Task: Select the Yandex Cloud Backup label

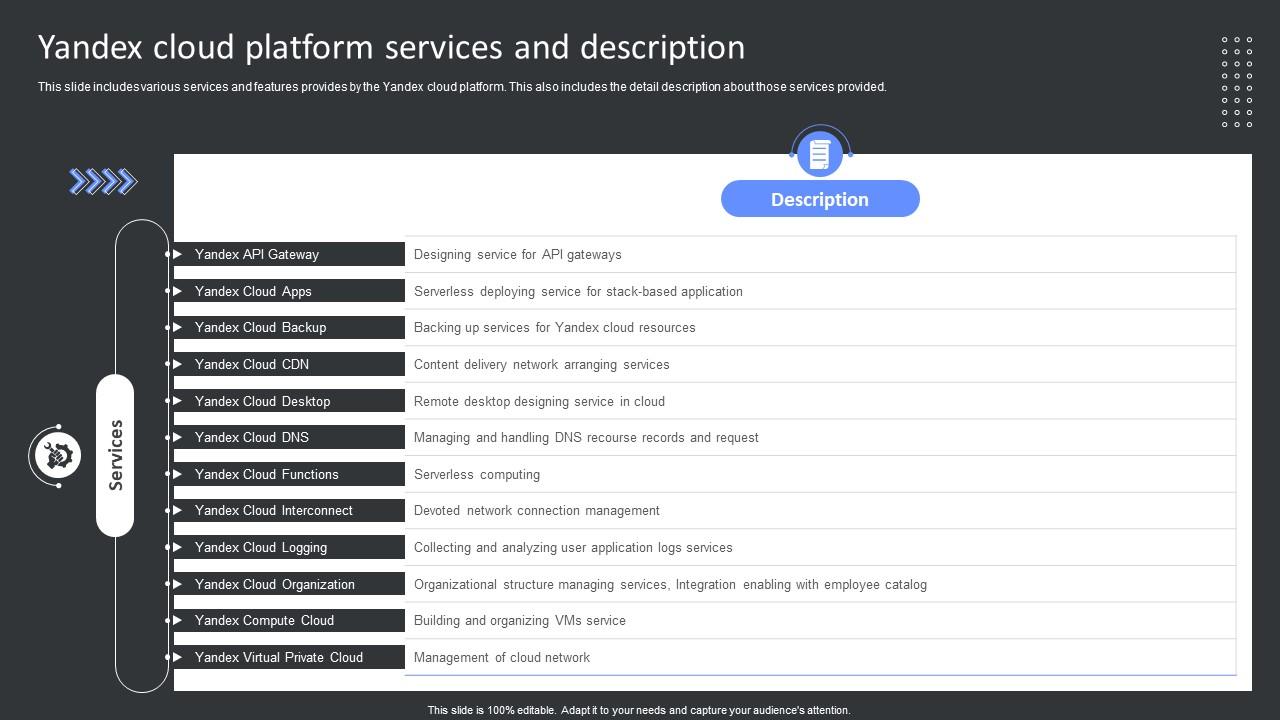Action: point(260,327)
